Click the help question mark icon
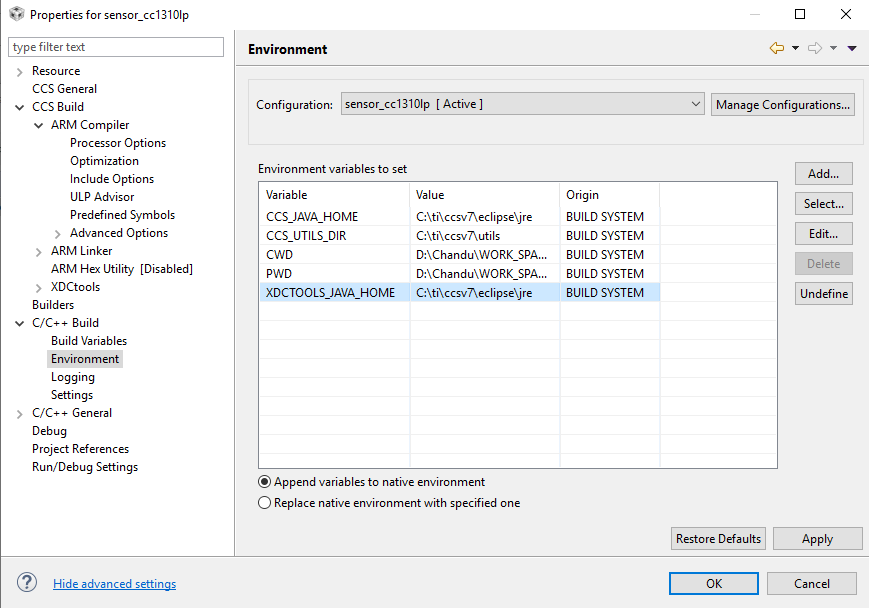Image resolution: width=869 pixels, height=608 pixels. click(x=27, y=583)
